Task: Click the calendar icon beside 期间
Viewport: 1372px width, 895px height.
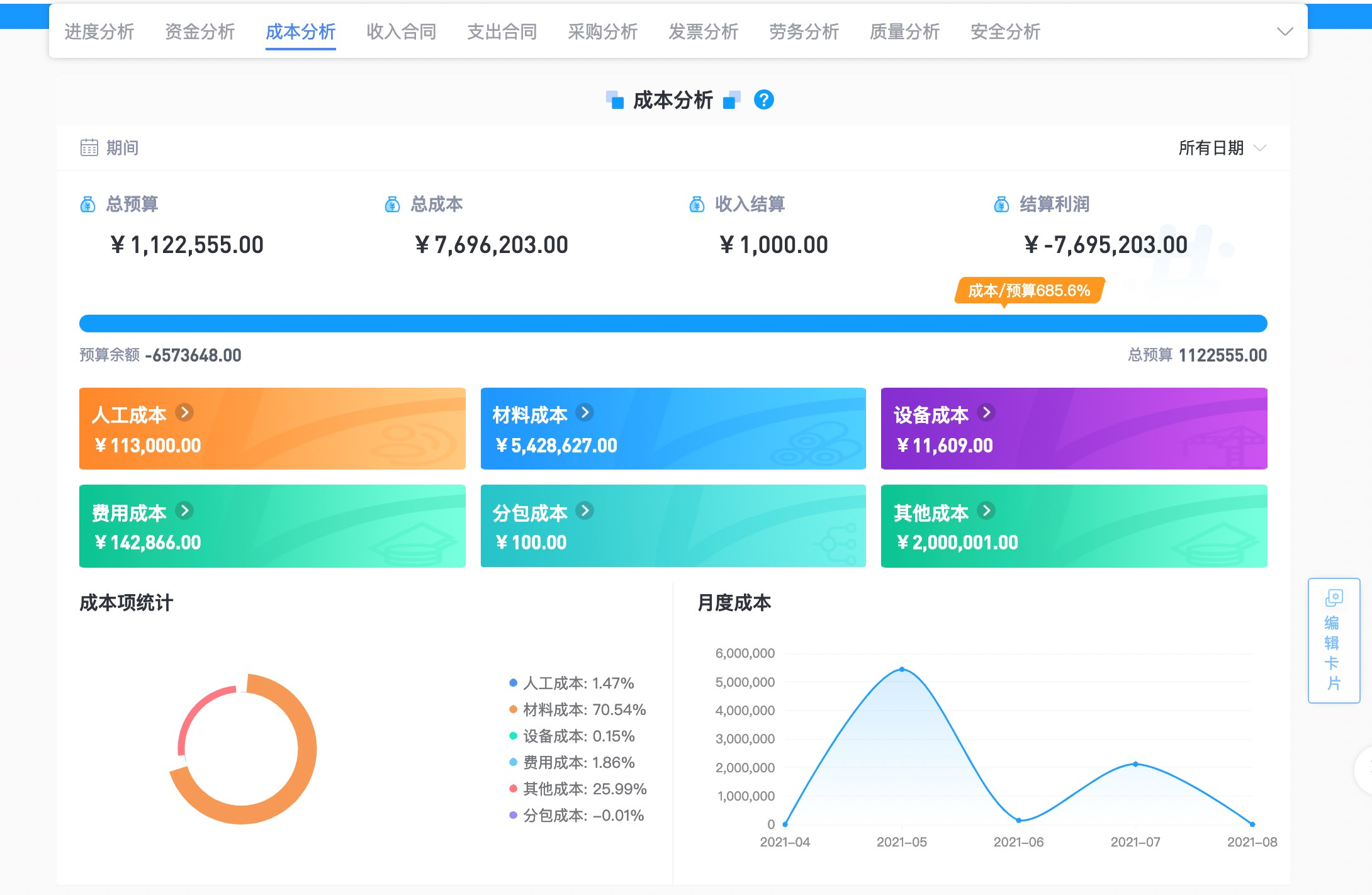Action: (x=89, y=147)
